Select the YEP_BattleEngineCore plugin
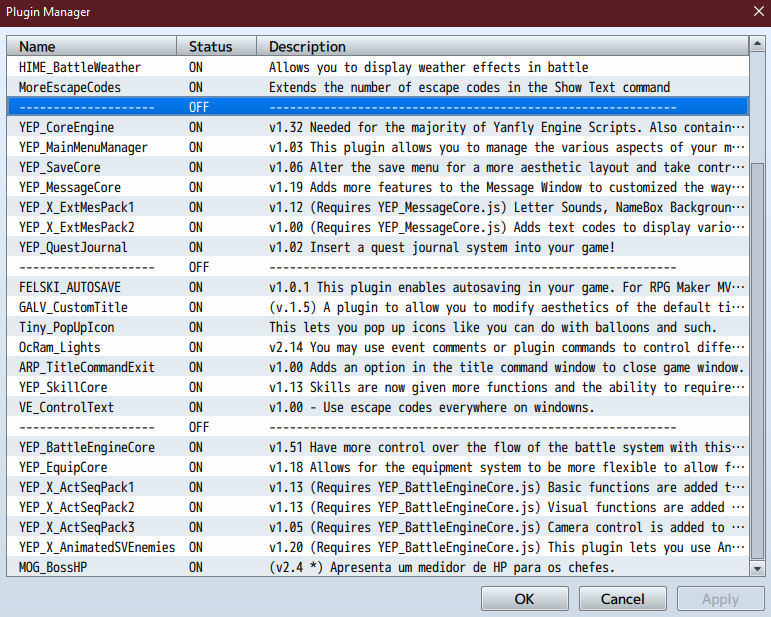This screenshot has height=617, width=771. pos(378,447)
